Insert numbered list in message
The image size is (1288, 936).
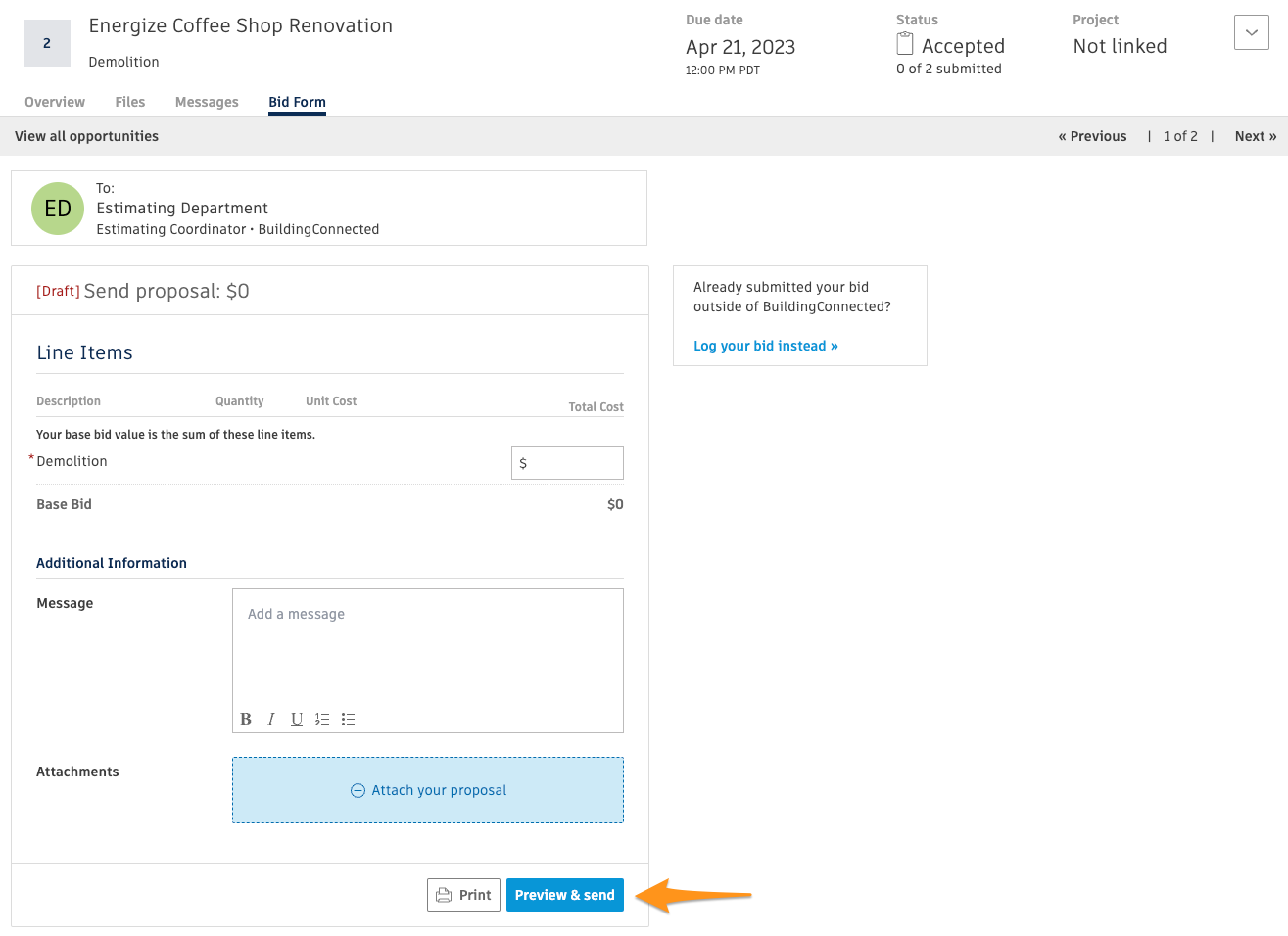322,719
